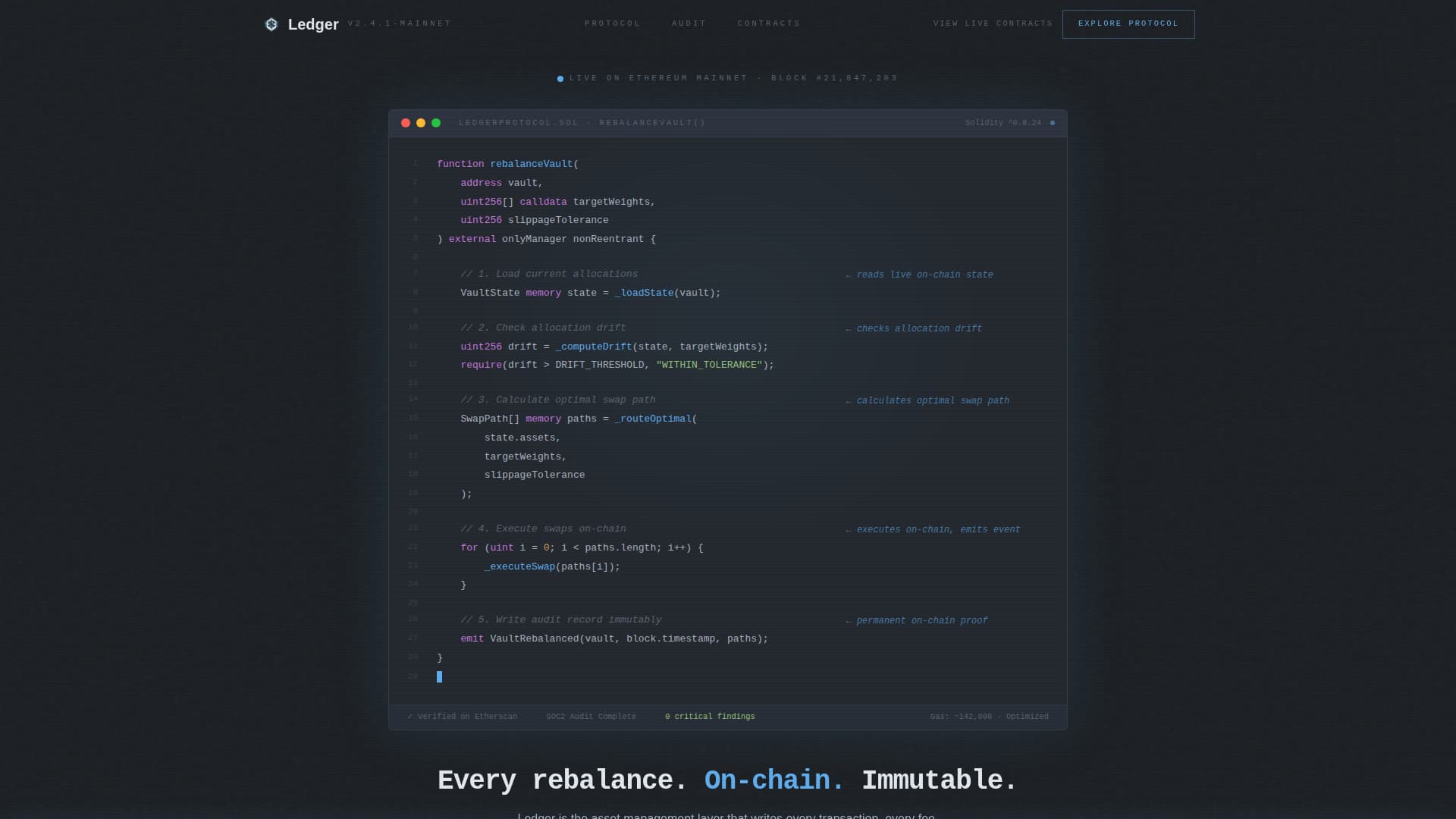This screenshot has height=819, width=1456.
Task: Click the 0 critical findings status
Action: [710, 717]
